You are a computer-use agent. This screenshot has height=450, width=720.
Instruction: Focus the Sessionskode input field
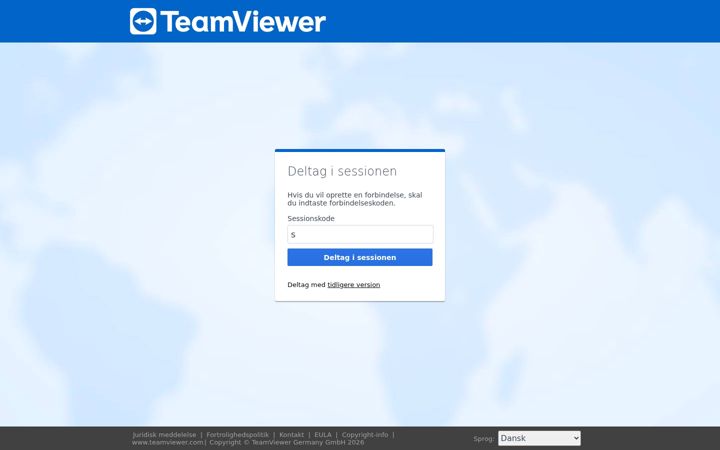(360, 235)
